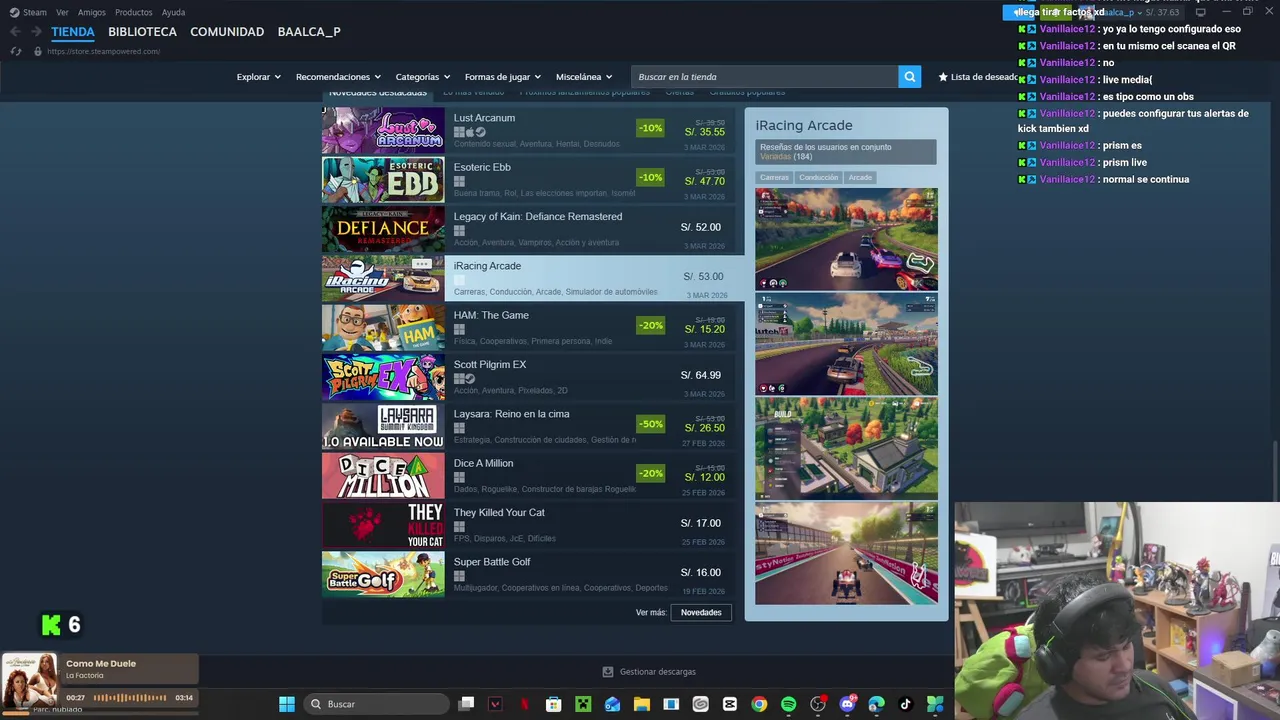Click the padlock icon beside the store URL
Image resolution: width=1280 pixels, height=720 pixels.
coord(37,51)
